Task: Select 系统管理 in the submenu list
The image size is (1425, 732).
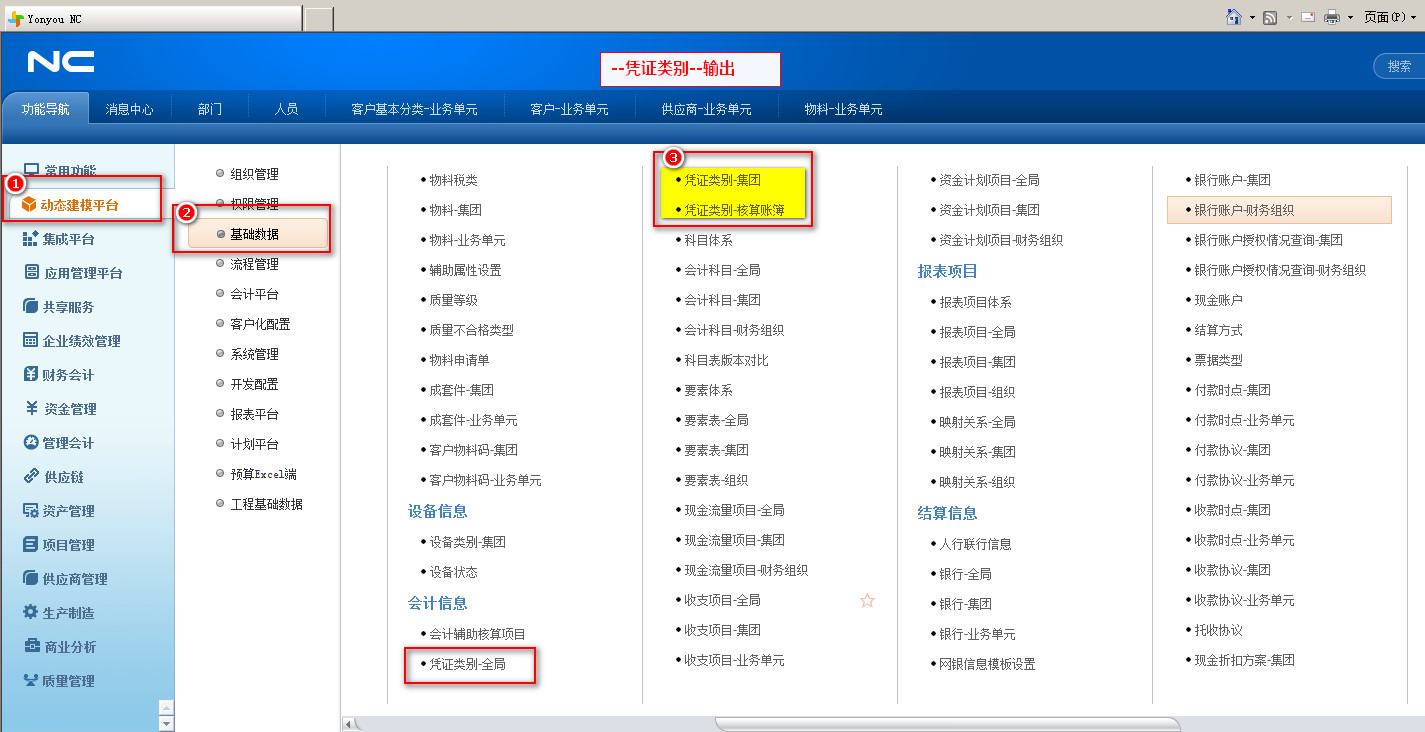Action: pos(254,354)
